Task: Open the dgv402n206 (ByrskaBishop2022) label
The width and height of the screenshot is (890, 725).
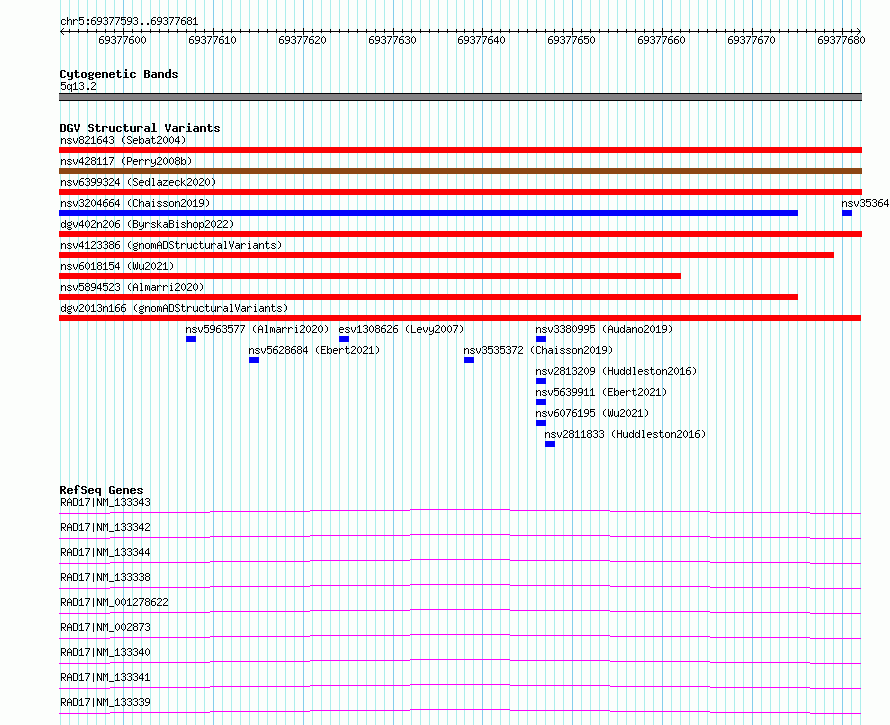Action: [x=147, y=224]
